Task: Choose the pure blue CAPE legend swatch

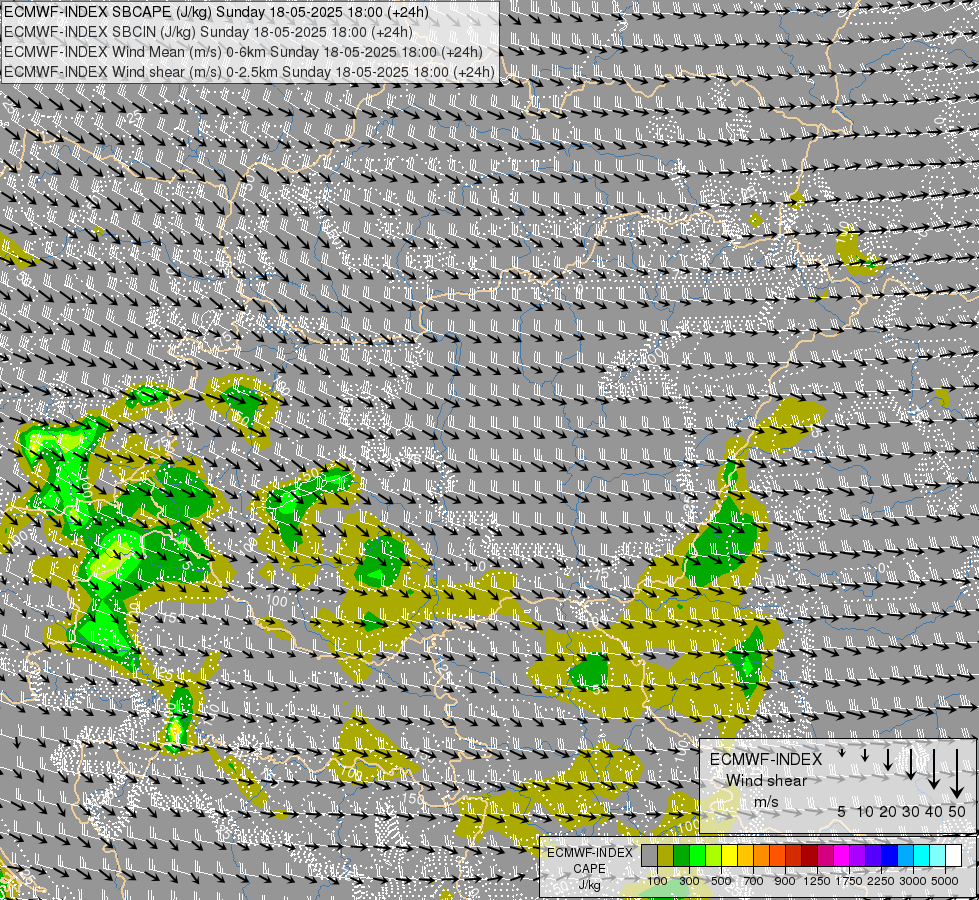Action: click(889, 855)
